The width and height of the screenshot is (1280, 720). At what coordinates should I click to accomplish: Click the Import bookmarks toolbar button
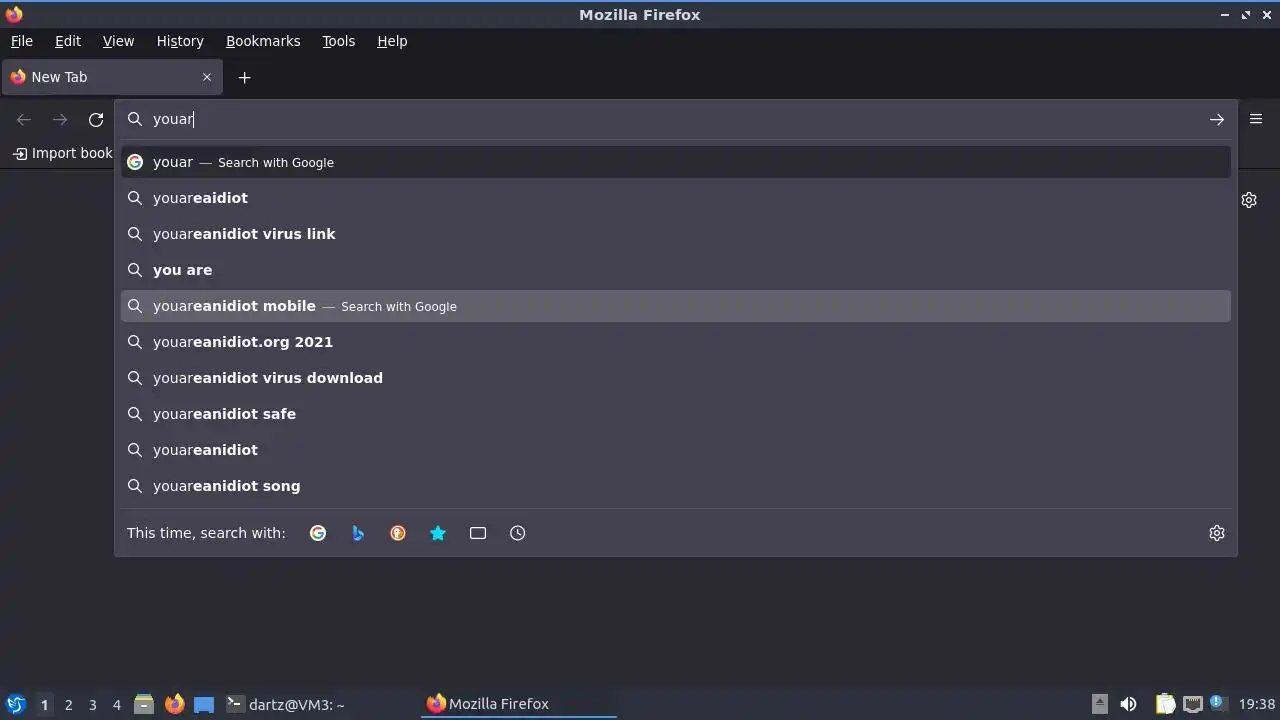[62, 153]
